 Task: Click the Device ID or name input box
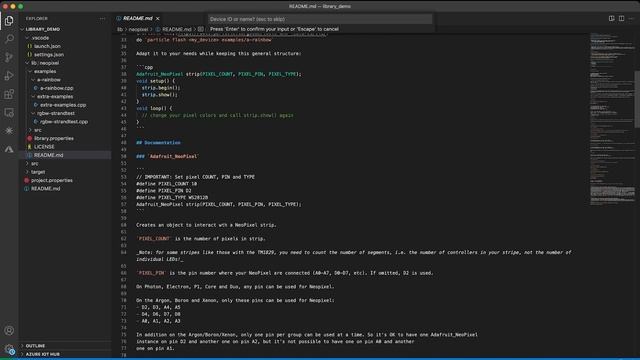(x=320, y=19)
